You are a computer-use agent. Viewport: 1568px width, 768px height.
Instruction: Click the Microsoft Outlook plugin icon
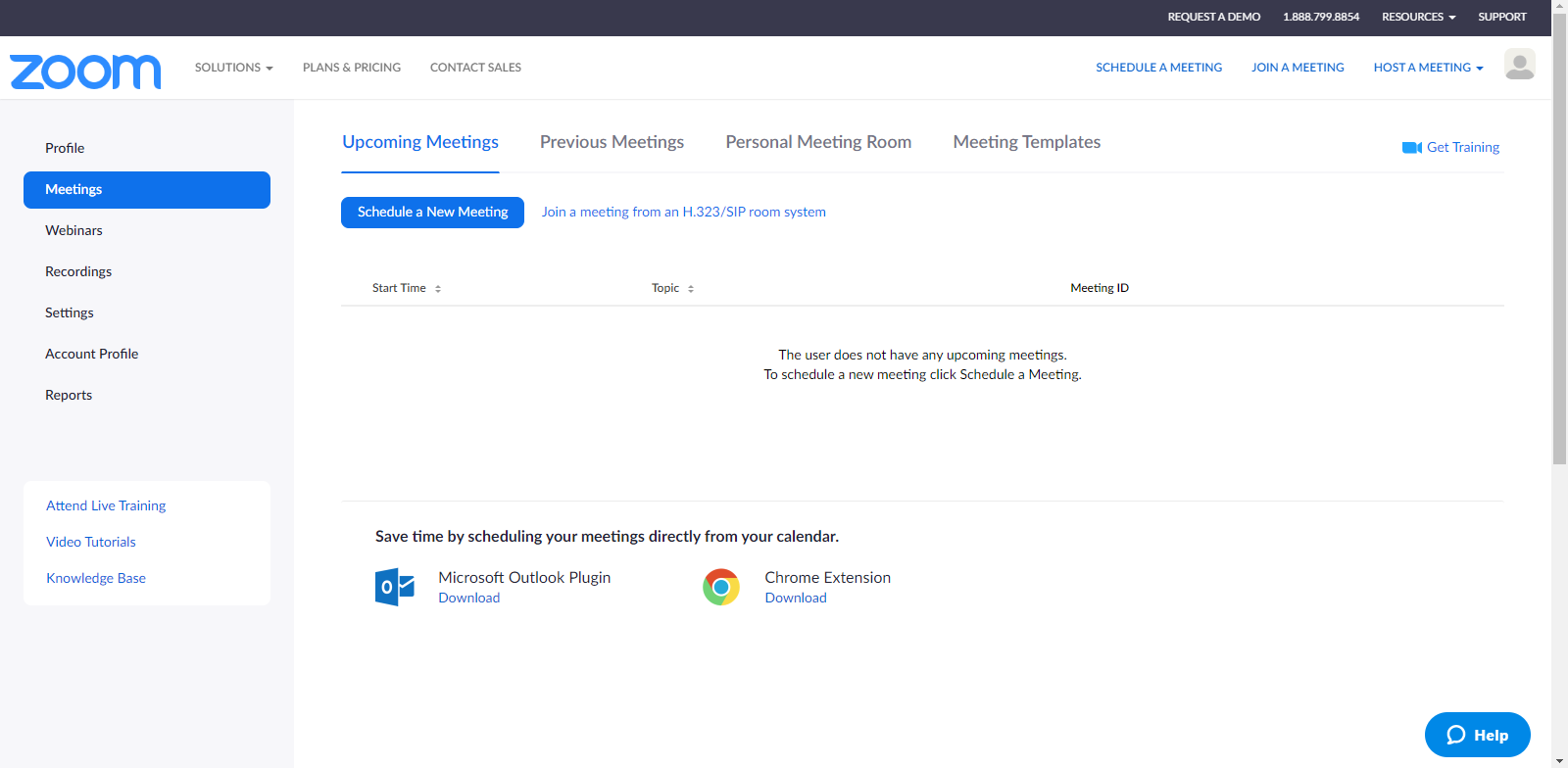(395, 587)
